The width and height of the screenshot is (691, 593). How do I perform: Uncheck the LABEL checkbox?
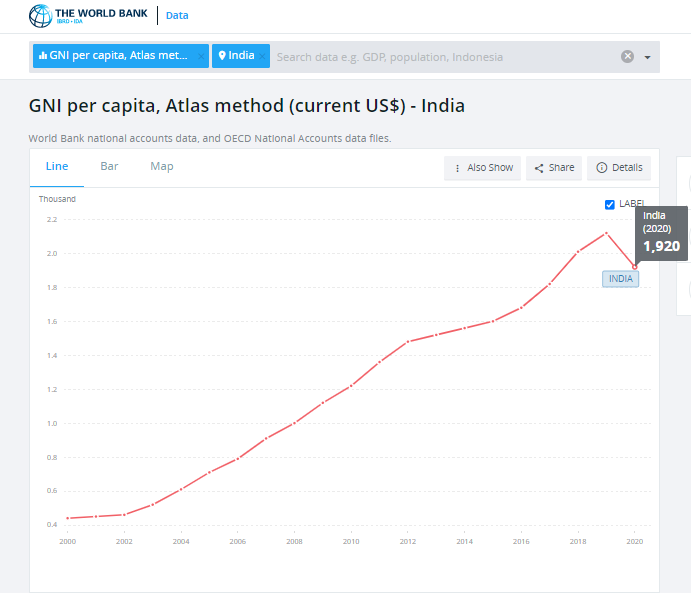tap(610, 204)
